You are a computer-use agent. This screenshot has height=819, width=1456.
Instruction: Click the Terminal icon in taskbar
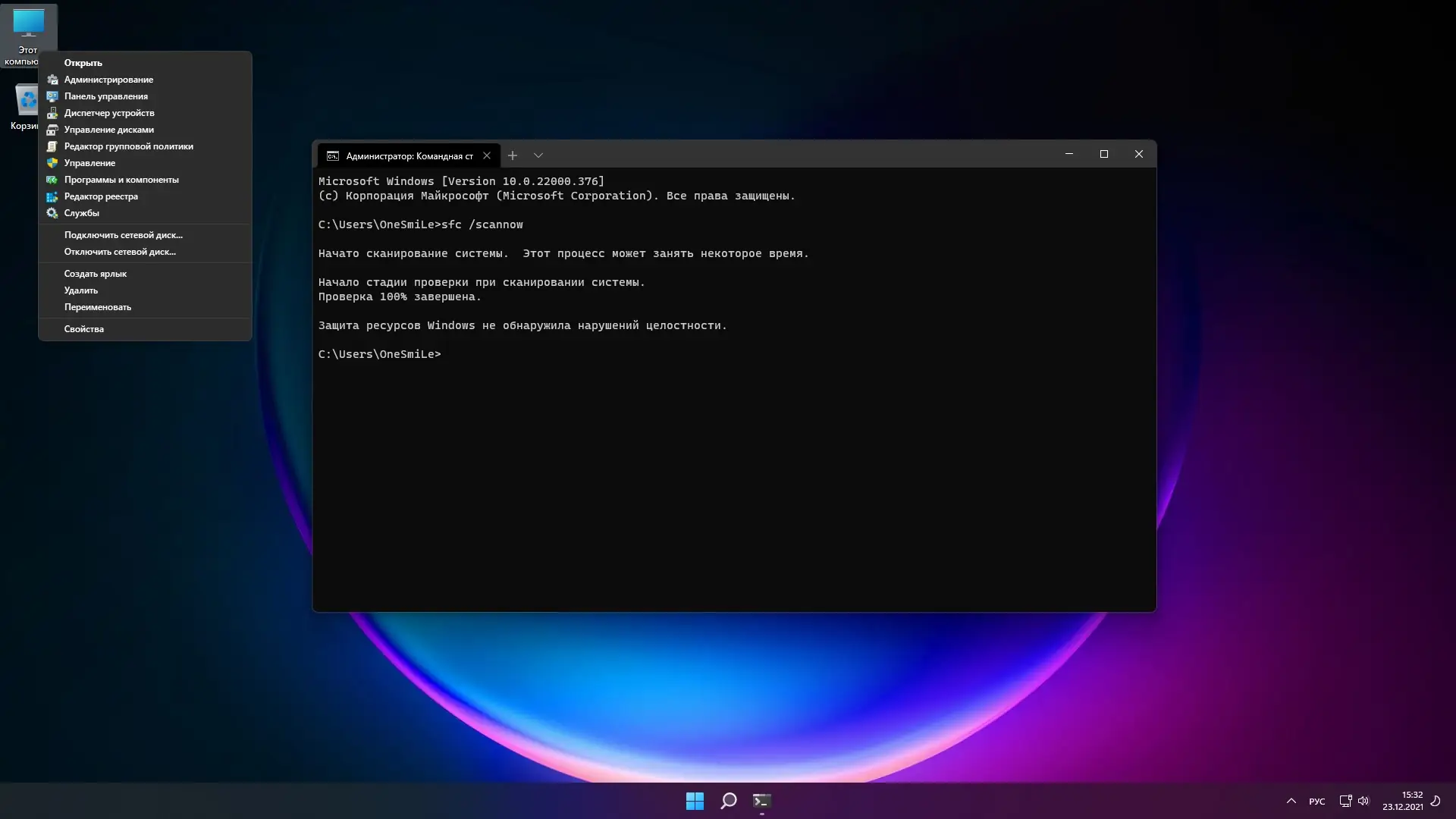click(x=762, y=801)
